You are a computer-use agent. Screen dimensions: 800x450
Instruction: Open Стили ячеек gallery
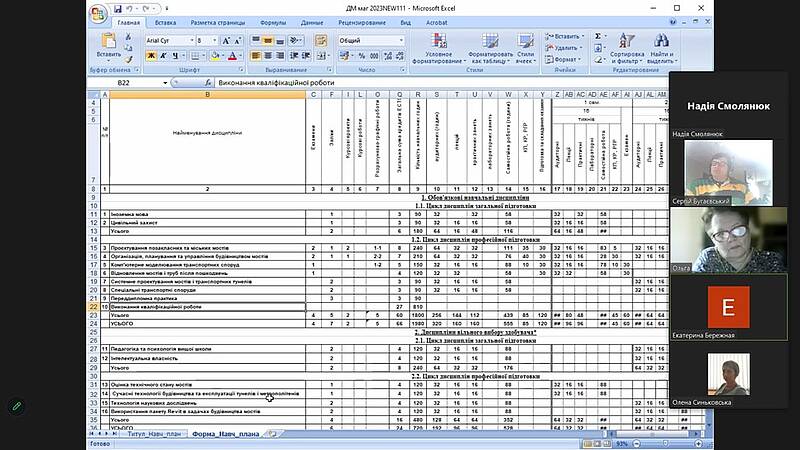[526, 48]
